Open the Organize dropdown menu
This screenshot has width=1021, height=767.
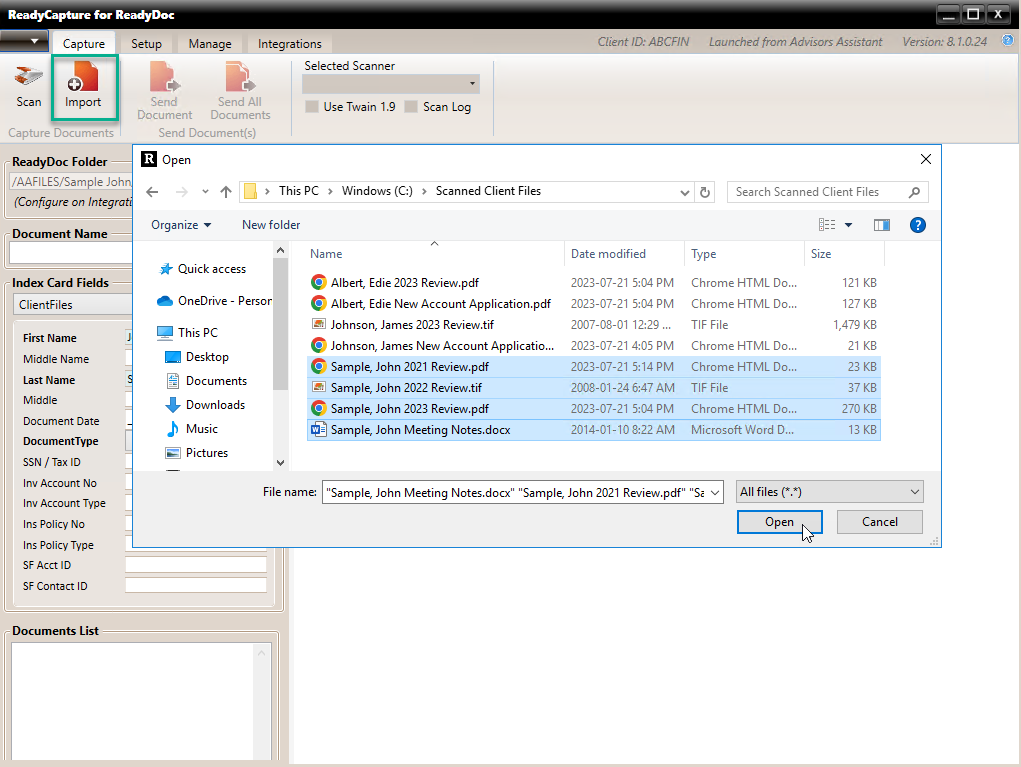pyautogui.click(x=181, y=225)
